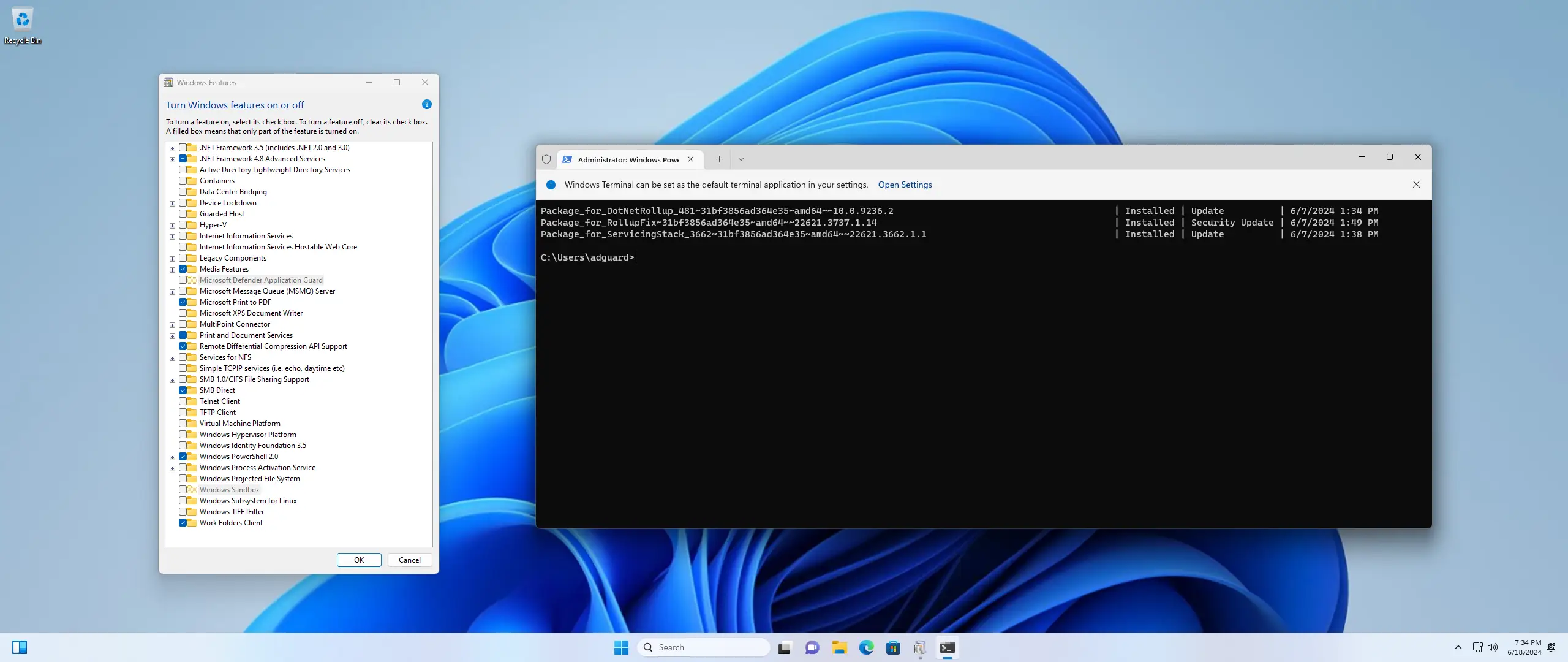Expand the Media Features node
Image resolution: width=1568 pixels, height=662 pixels.
tap(173, 270)
